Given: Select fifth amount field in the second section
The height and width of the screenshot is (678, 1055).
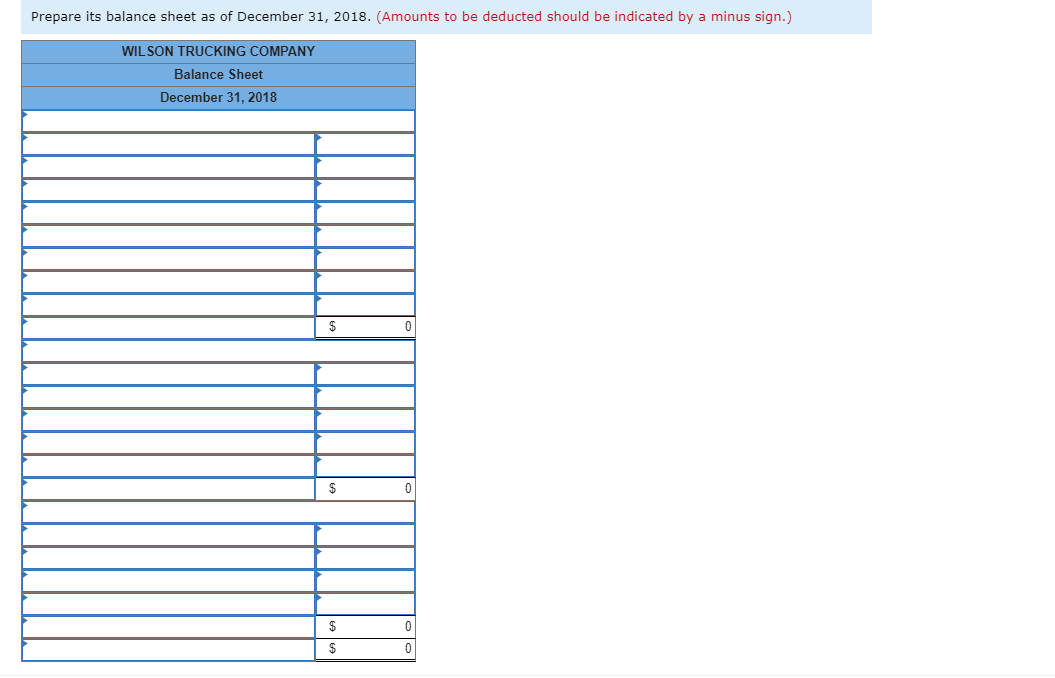Looking at the screenshot, I should 365,466.
